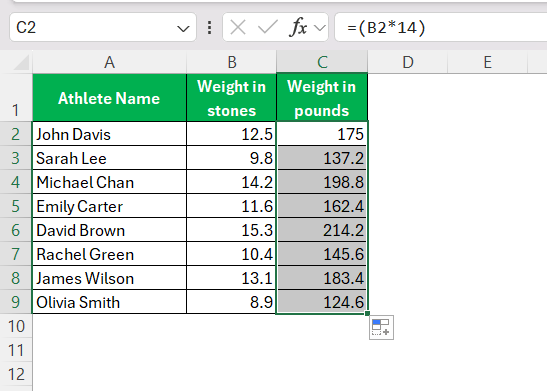Image resolution: width=547 pixels, height=391 pixels.
Task: Click the cell containing 11.6
Action: (x=232, y=206)
